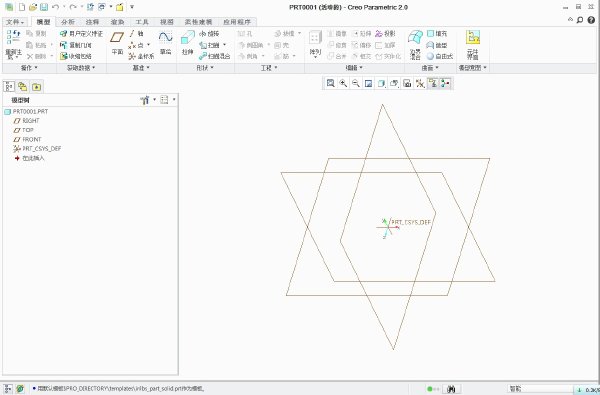Expand the 编辑 (Editing) group dropdown
Viewport: 600px width, 395px height.
(x=354, y=68)
